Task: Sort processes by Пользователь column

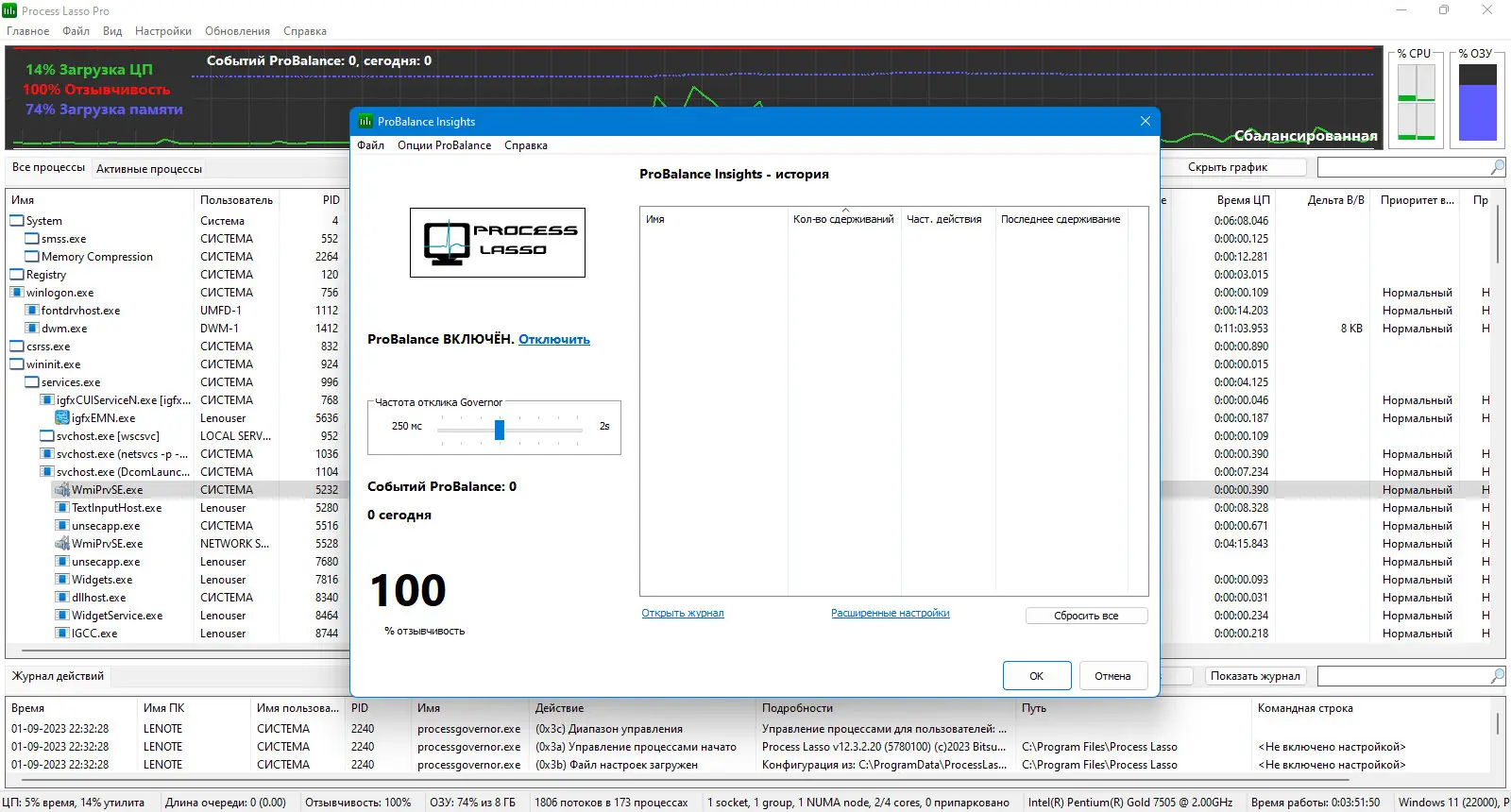Action: point(236,200)
